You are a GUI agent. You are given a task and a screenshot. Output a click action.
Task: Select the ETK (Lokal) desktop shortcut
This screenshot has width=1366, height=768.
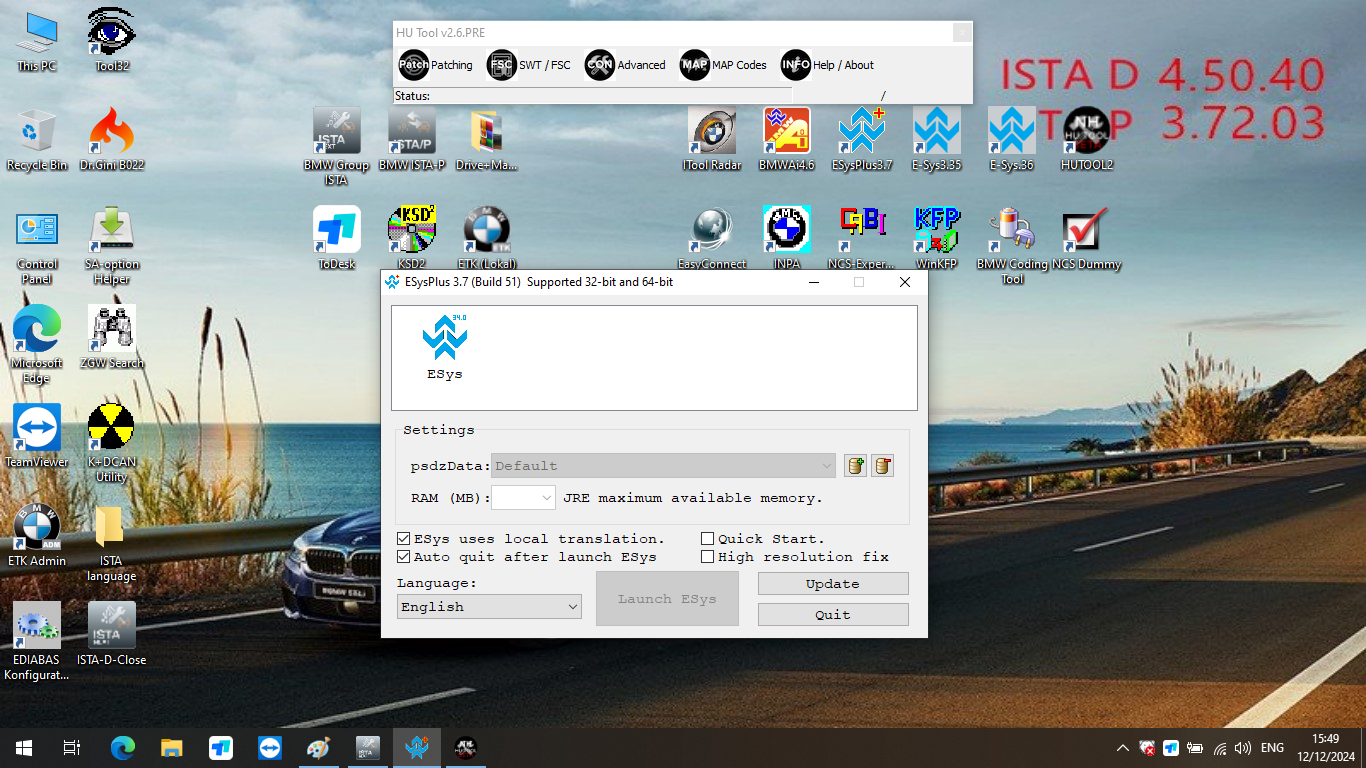(487, 238)
